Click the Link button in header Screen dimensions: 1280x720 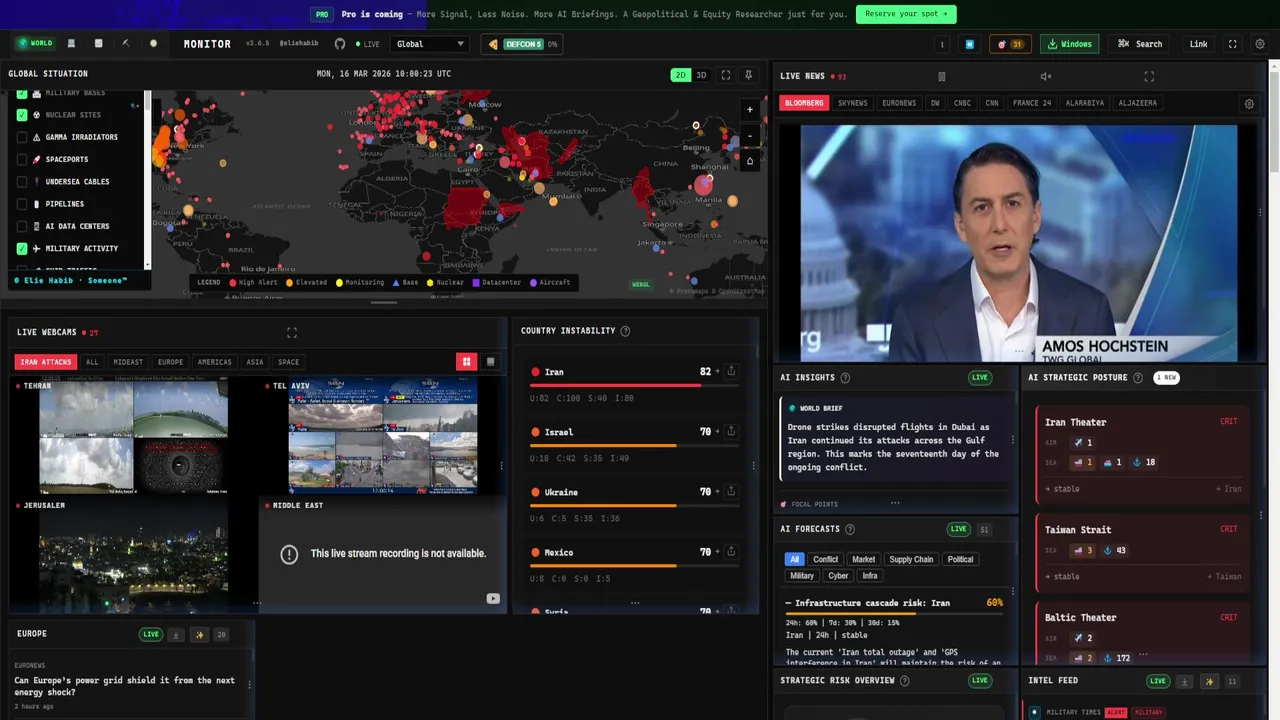click(x=1198, y=44)
